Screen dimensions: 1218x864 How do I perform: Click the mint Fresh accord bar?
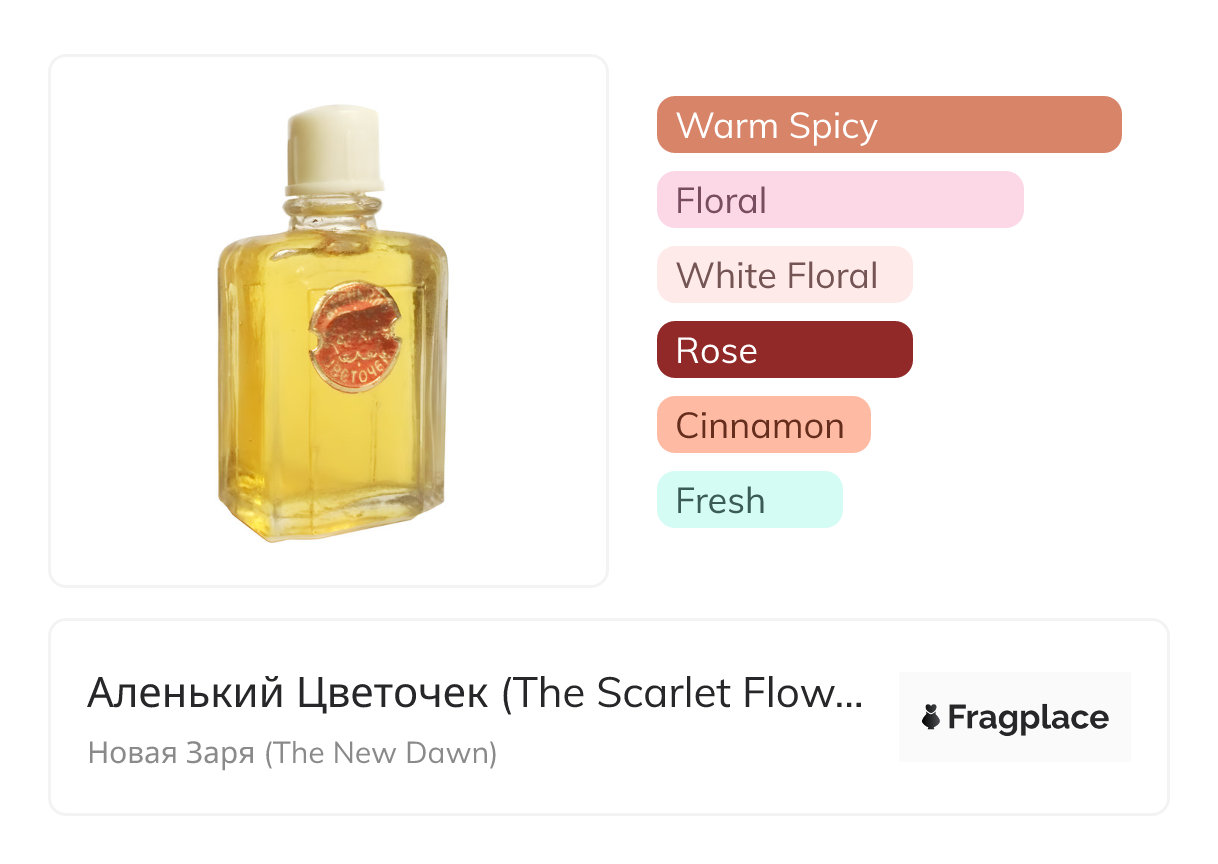tap(749, 500)
